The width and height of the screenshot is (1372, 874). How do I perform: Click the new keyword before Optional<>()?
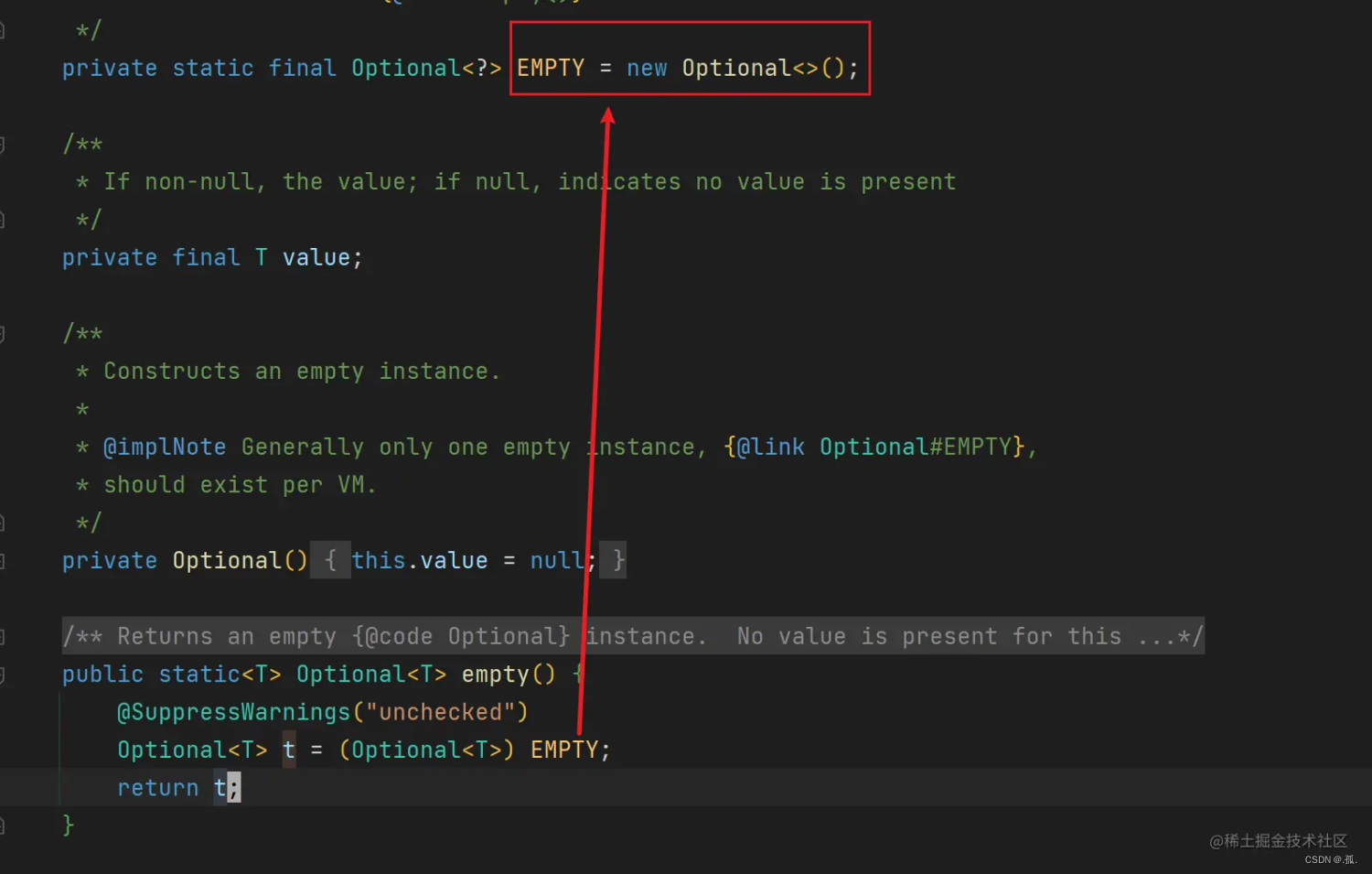tap(647, 69)
